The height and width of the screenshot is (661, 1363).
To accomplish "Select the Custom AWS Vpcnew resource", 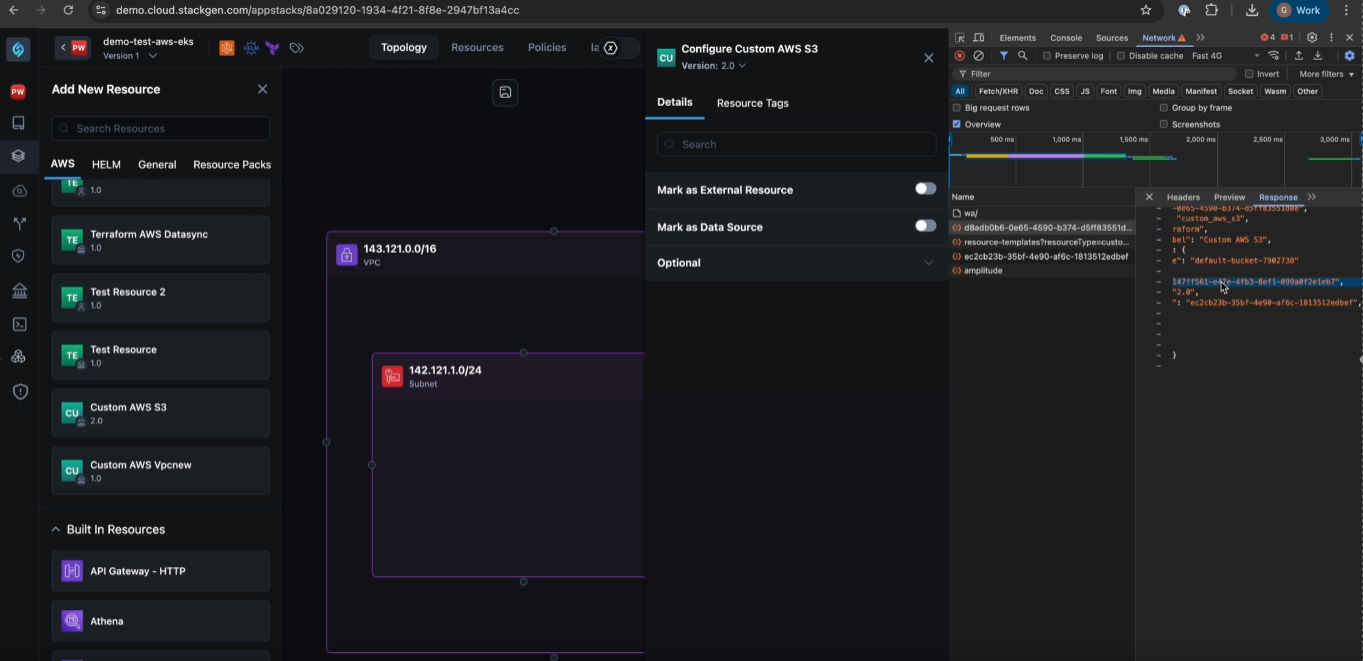I will coord(160,471).
